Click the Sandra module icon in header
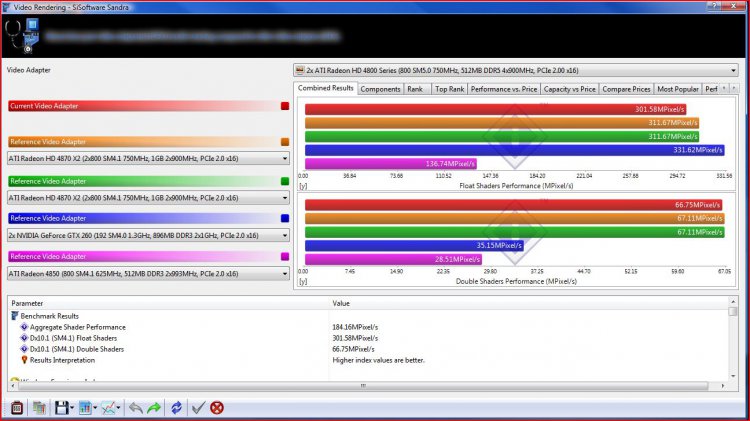The height and width of the screenshot is (421, 750). pyautogui.click(x=22, y=35)
